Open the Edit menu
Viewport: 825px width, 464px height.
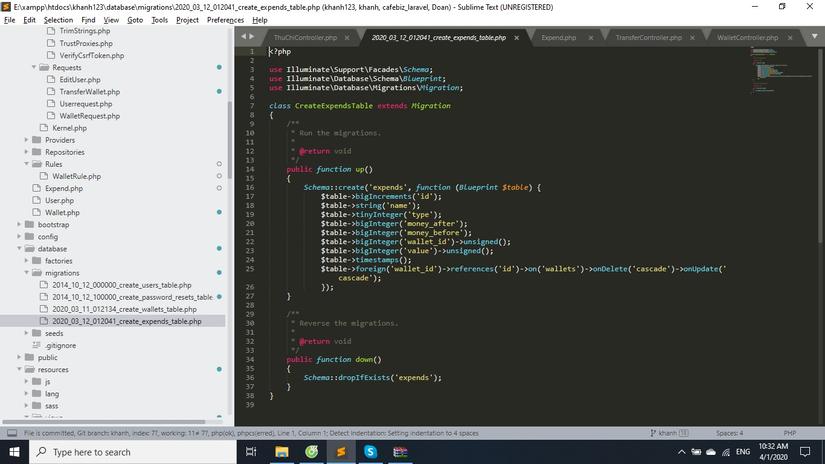pyautogui.click(x=29, y=20)
